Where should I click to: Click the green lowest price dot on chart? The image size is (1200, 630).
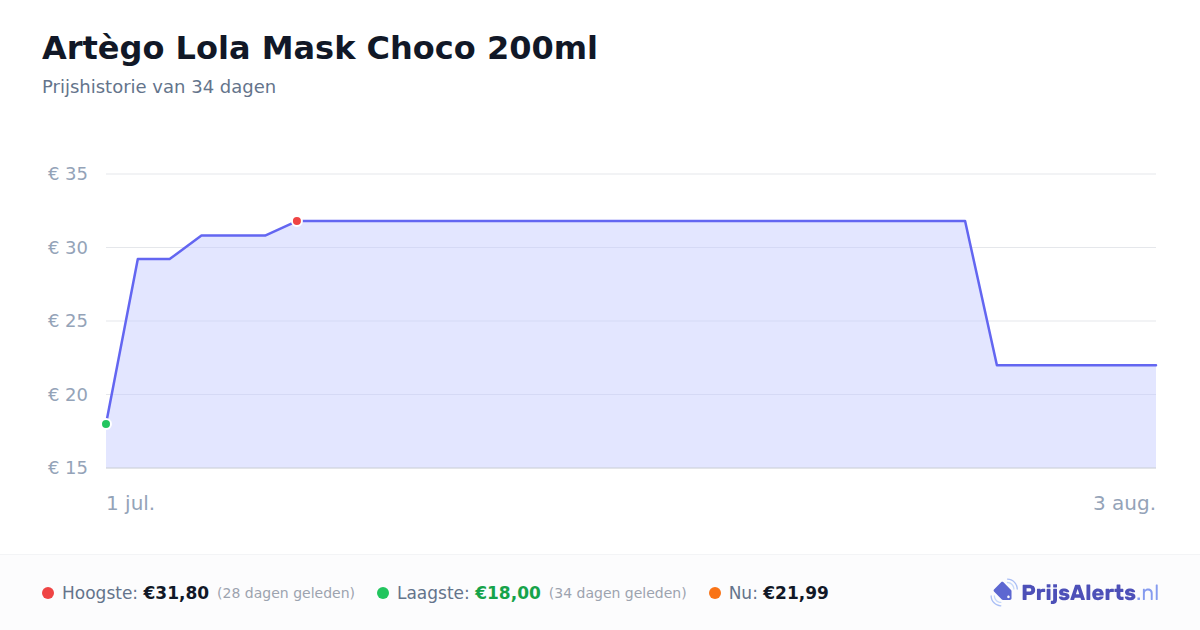tap(106, 424)
